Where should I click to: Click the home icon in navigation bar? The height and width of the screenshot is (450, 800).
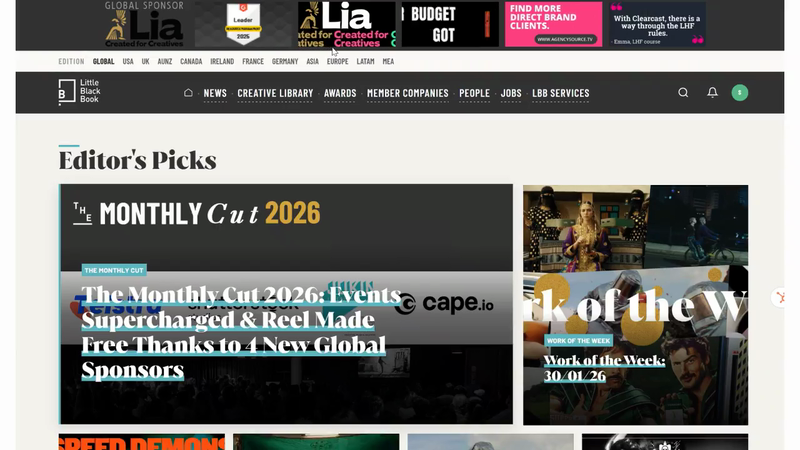point(188,93)
